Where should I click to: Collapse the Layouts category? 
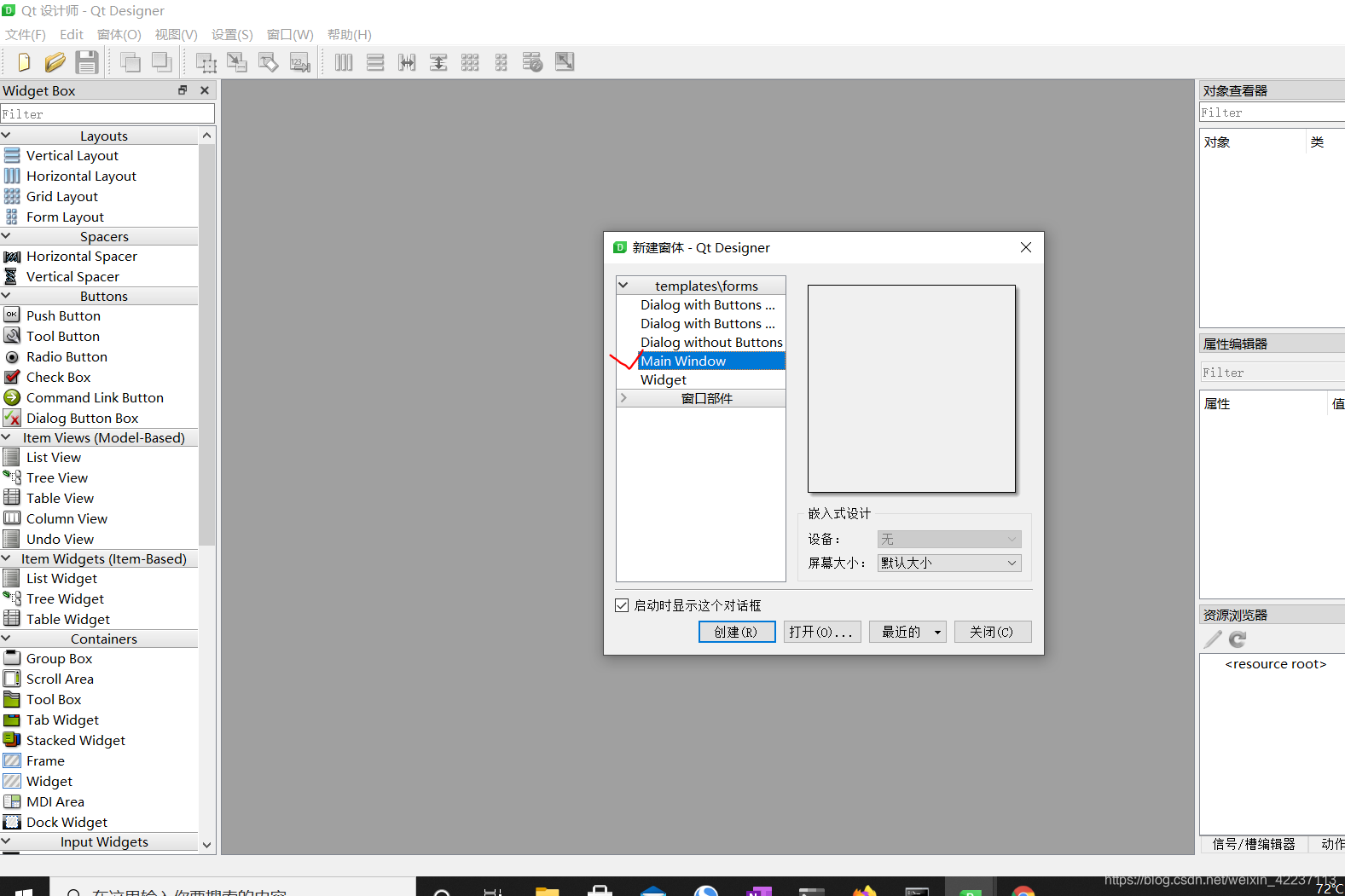tap(7, 136)
